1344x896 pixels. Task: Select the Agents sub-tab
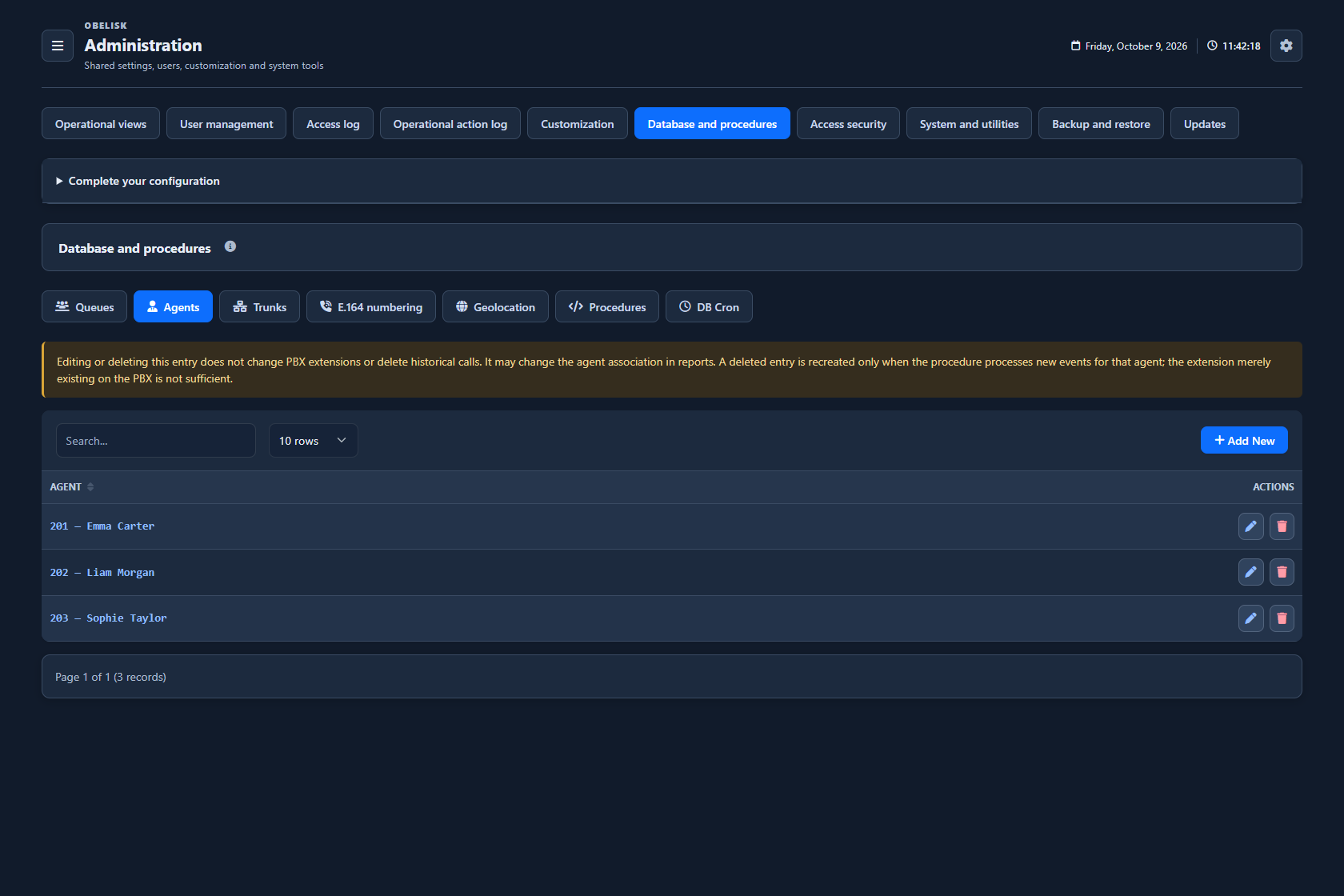click(x=173, y=306)
